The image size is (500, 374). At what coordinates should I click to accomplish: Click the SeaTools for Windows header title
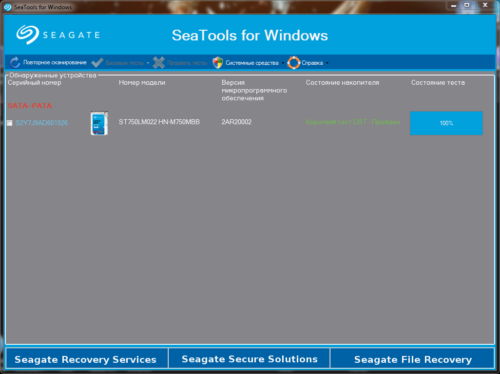250,35
